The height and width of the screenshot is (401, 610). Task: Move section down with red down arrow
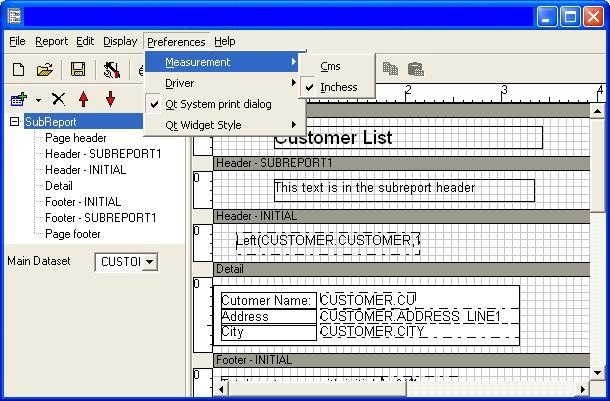point(110,99)
